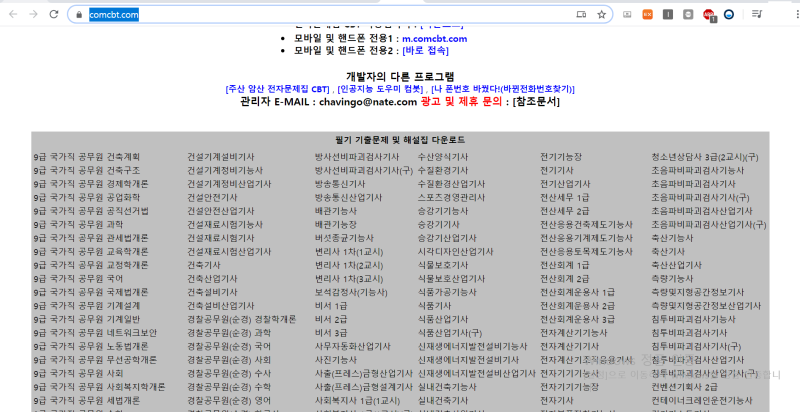800x412 pixels.
Task: Select 9급 국가직 공무원 건축계획
Action: pos(87,157)
